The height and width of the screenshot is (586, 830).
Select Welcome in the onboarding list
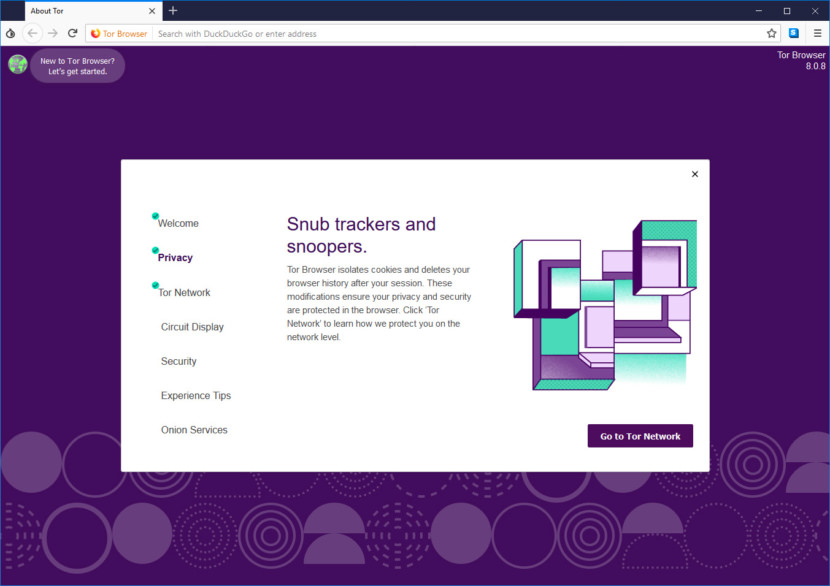(x=178, y=223)
